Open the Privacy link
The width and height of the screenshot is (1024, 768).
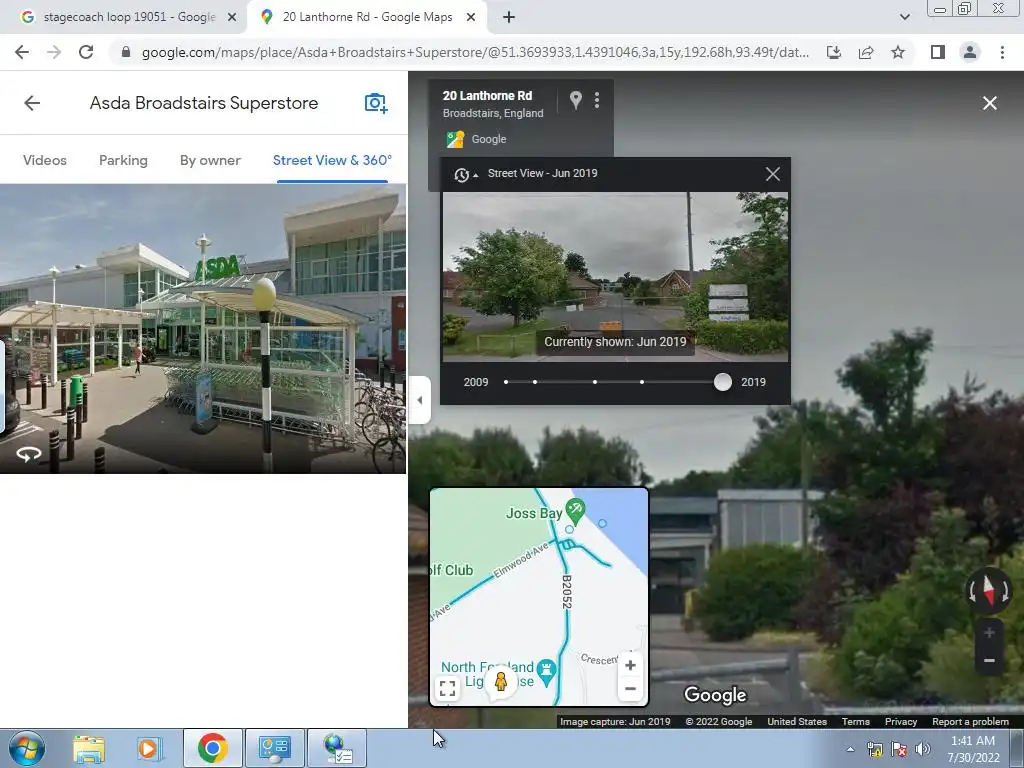tap(901, 722)
